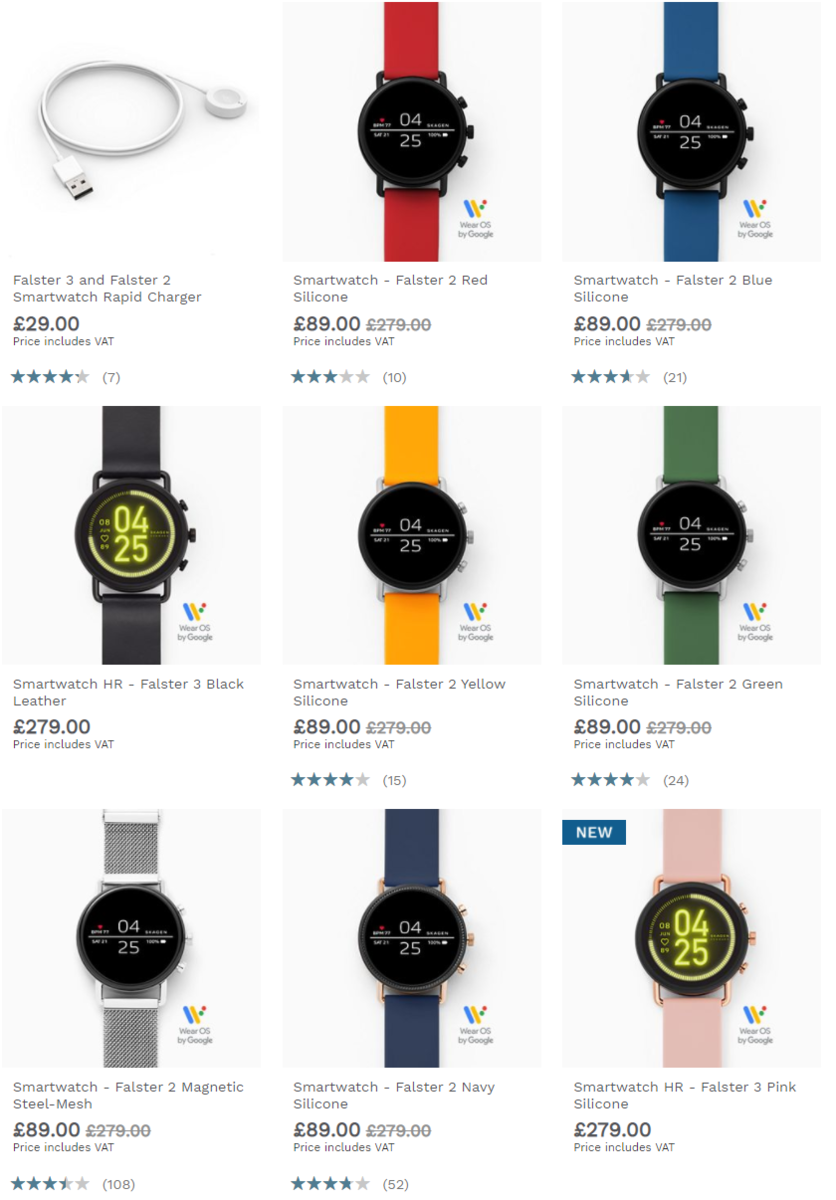Open Smartwatch HR - Falster 3 Pink Silicone title
Screen dimensions: 836x1200
tap(685, 1095)
